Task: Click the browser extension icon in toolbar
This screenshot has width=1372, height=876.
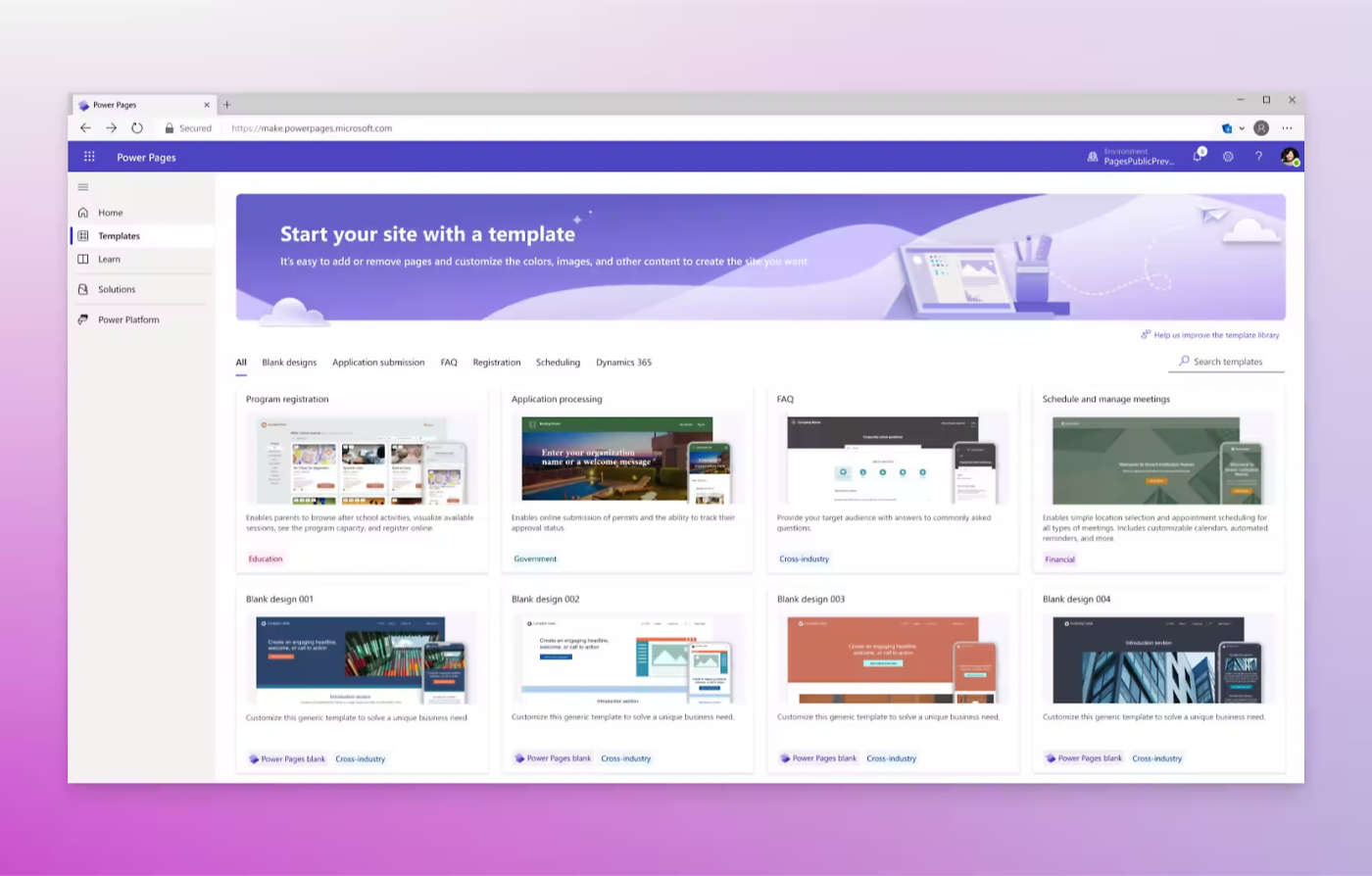Action: (1227, 128)
